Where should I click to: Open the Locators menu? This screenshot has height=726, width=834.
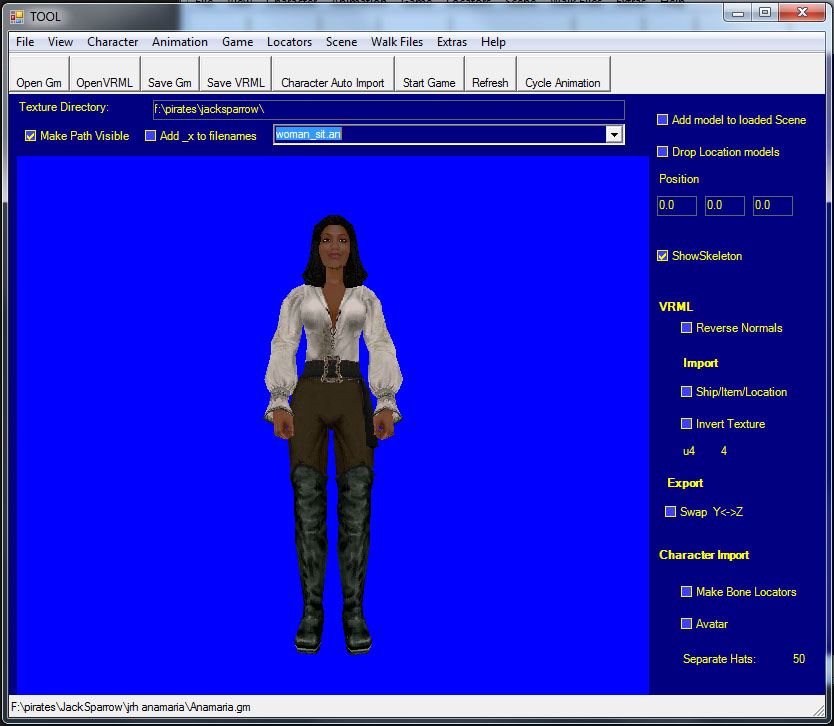click(x=289, y=42)
